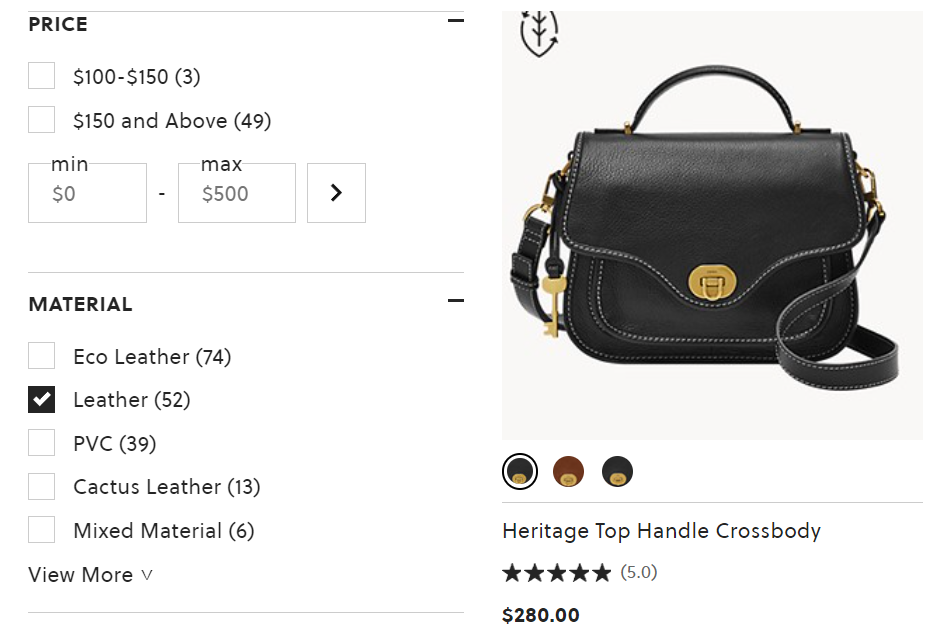Viewport: 927px width, 632px height.
Task: Enable the Eco Leather filter
Action: tap(42, 356)
